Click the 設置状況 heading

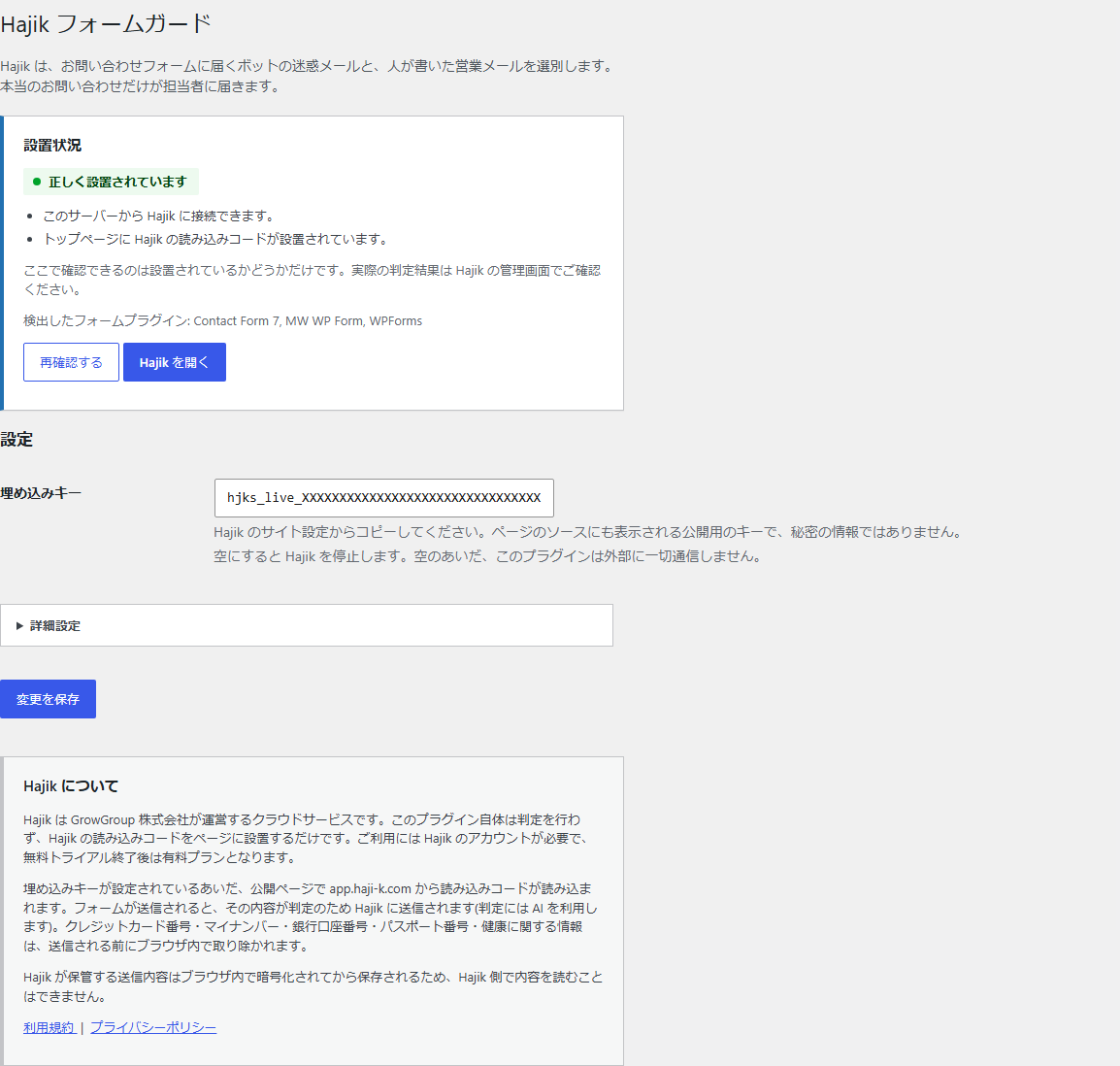click(x=52, y=145)
